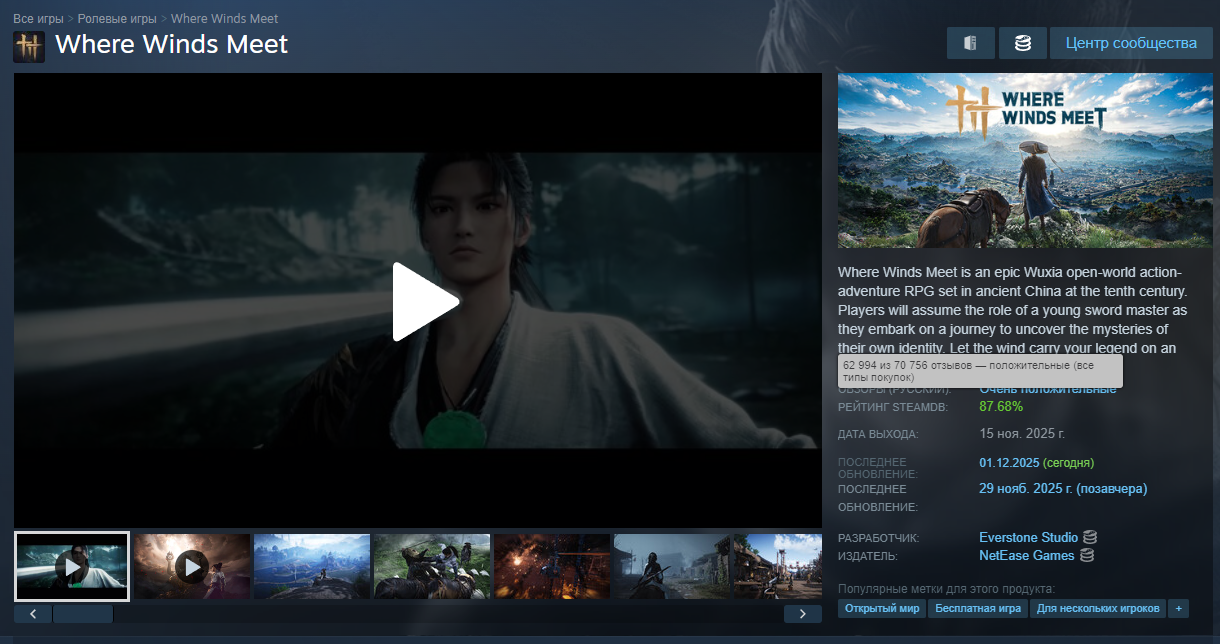Open the 'Все игры' breadcrumb link

pos(38,19)
